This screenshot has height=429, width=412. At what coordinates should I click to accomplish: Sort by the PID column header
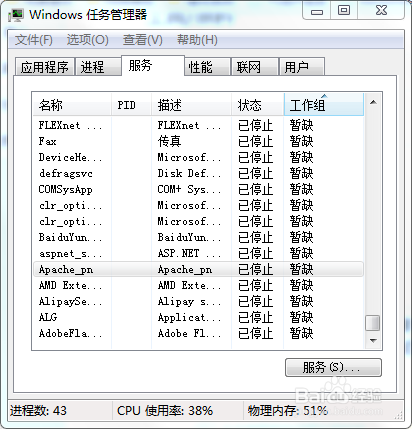tap(131, 105)
